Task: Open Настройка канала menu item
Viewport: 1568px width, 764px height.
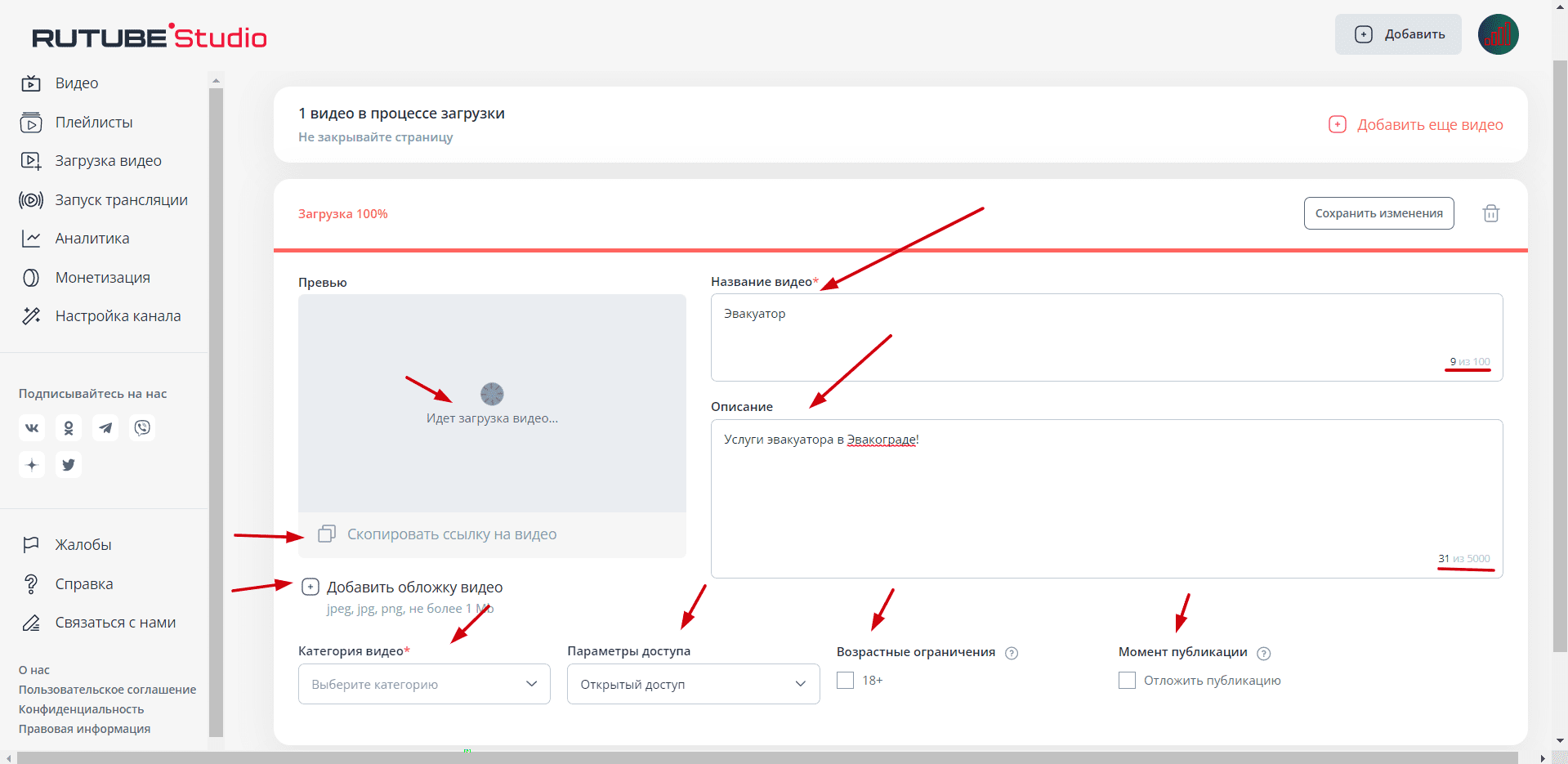Action: tap(118, 316)
